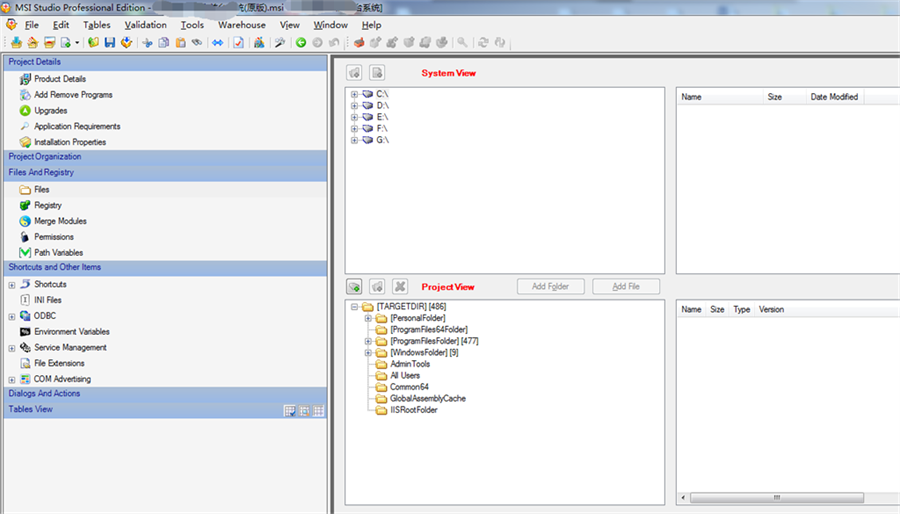Click the green back arrow toolbar icon
900x514 pixels.
tap(300, 42)
